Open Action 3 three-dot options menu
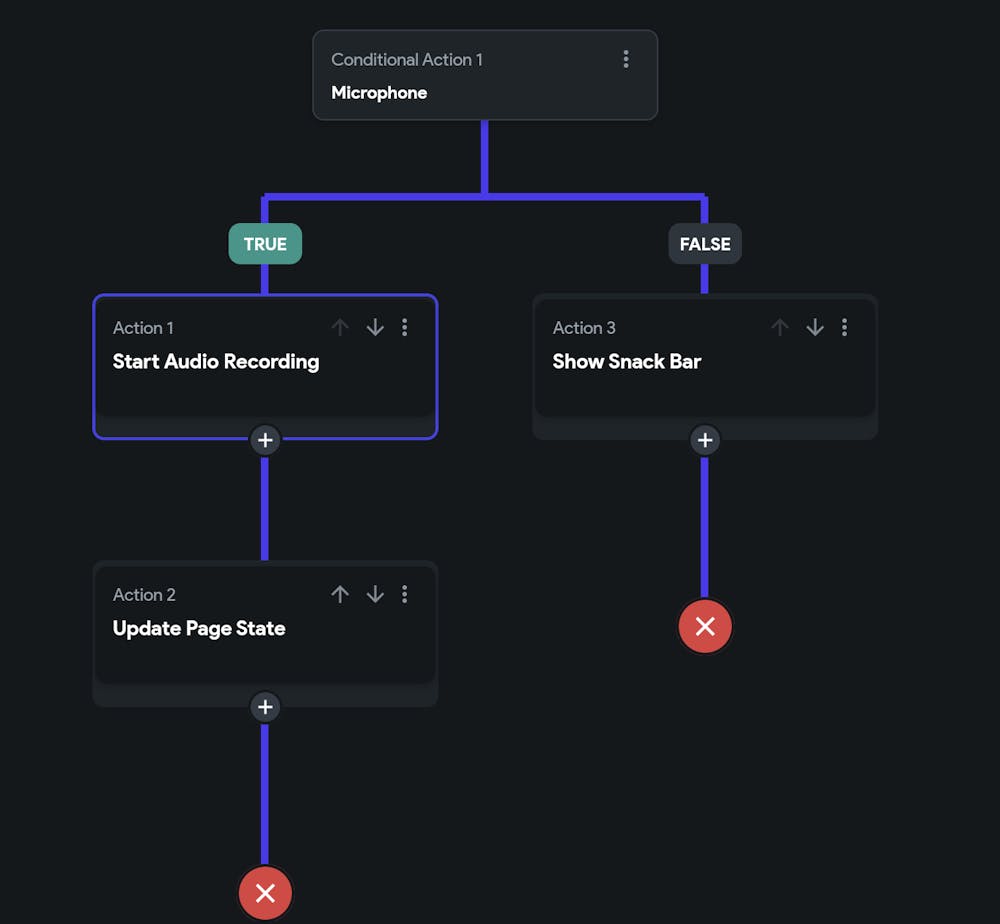Screen dimensions: 1000x924 [x=845, y=327]
